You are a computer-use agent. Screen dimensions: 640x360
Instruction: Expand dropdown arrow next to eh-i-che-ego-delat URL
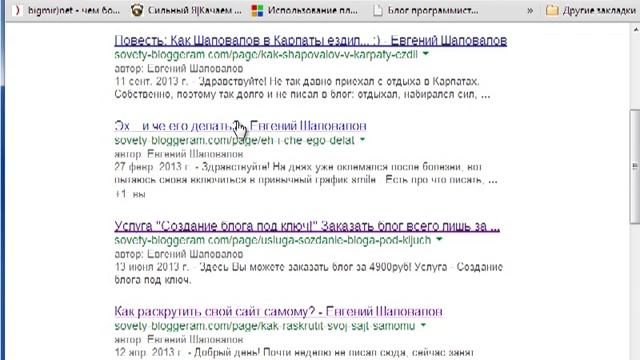tap(362, 140)
